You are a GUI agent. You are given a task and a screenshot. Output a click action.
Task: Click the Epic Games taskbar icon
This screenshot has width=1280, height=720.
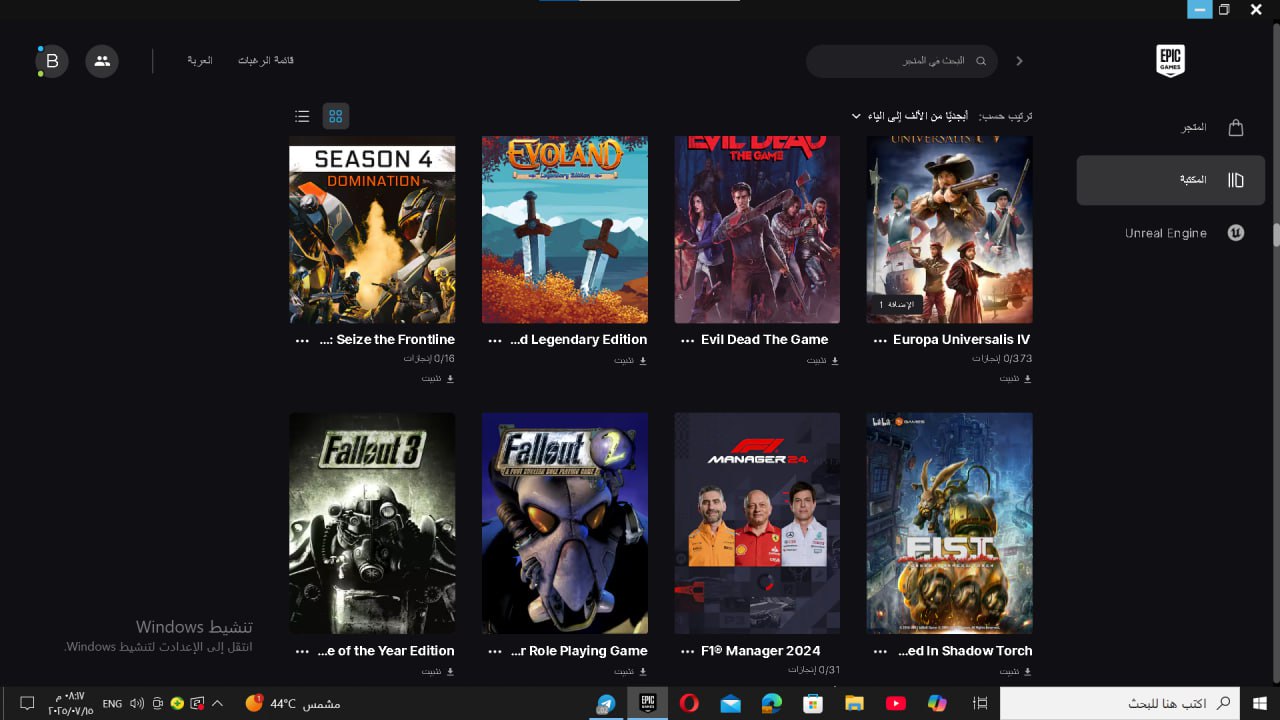[x=648, y=703]
